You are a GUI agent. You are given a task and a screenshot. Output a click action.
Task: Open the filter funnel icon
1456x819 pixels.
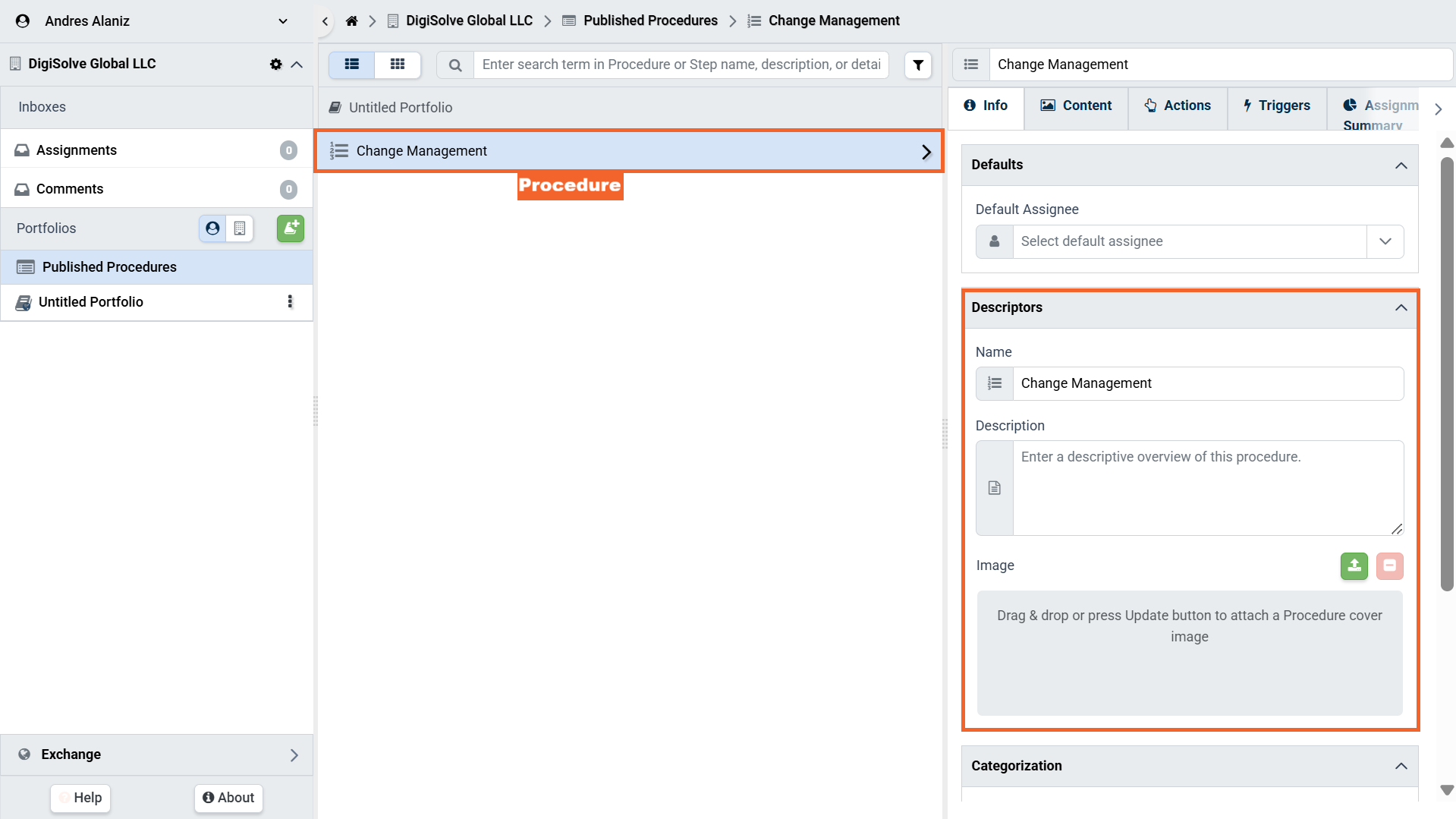coord(918,65)
